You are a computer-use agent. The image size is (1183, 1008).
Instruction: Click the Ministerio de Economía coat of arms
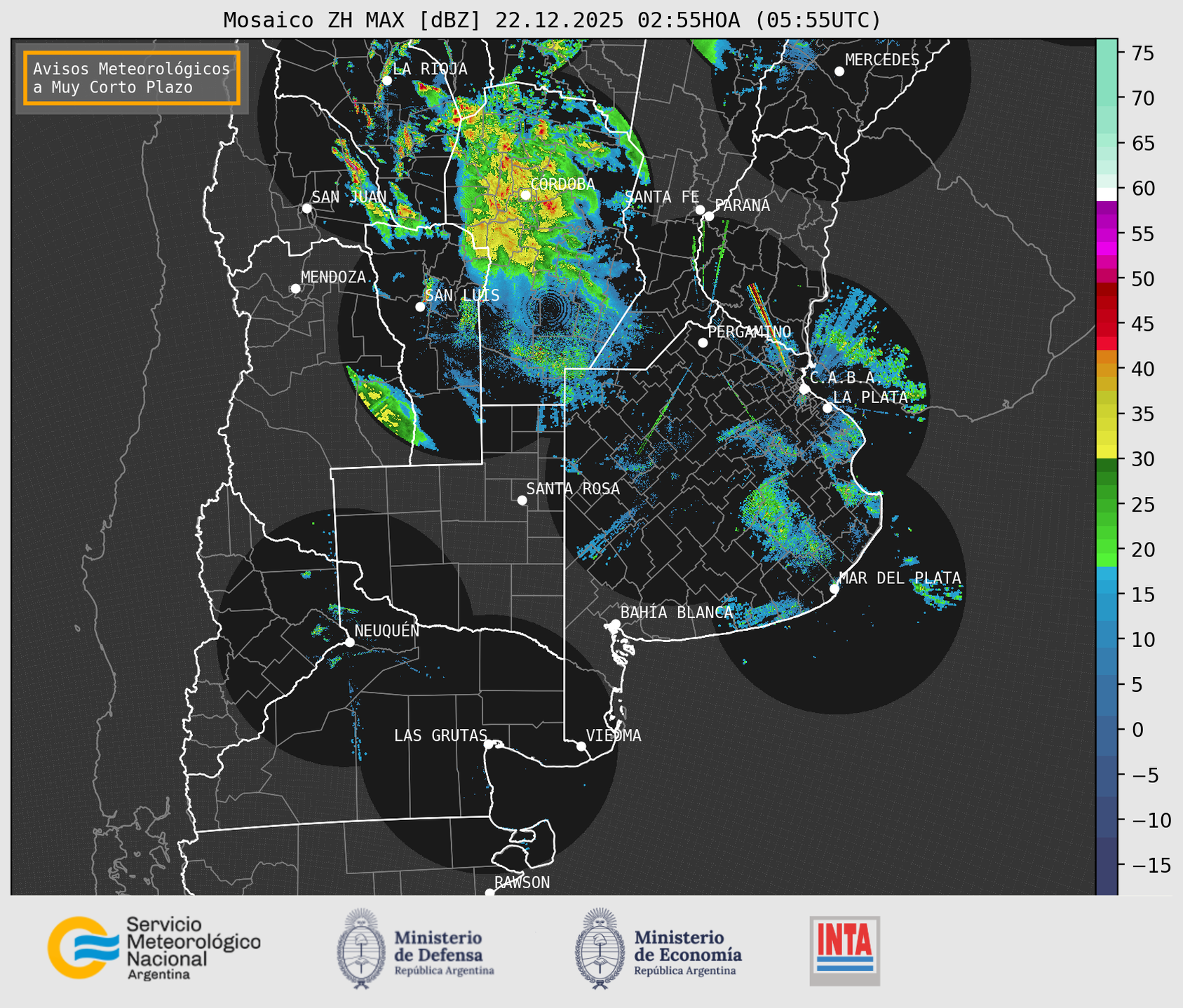600,948
